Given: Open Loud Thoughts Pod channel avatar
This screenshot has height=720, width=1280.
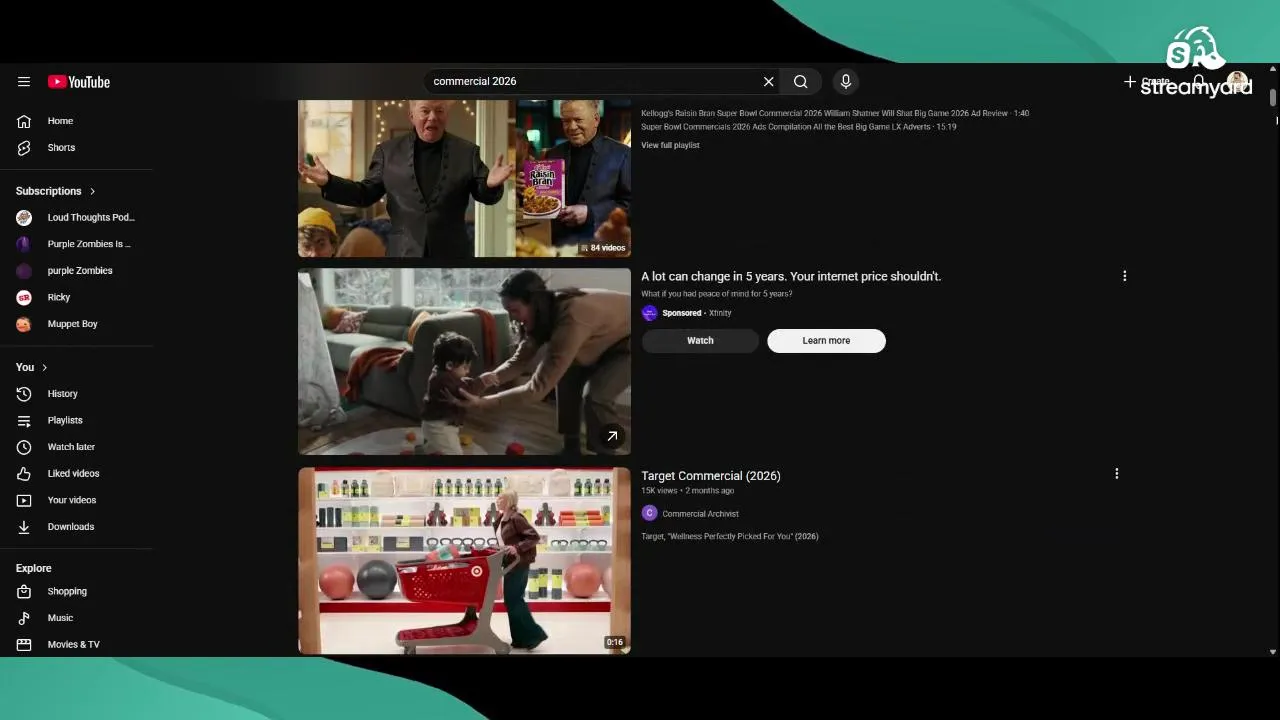Looking at the screenshot, I should pyautogui.click(x=24, y=218).
